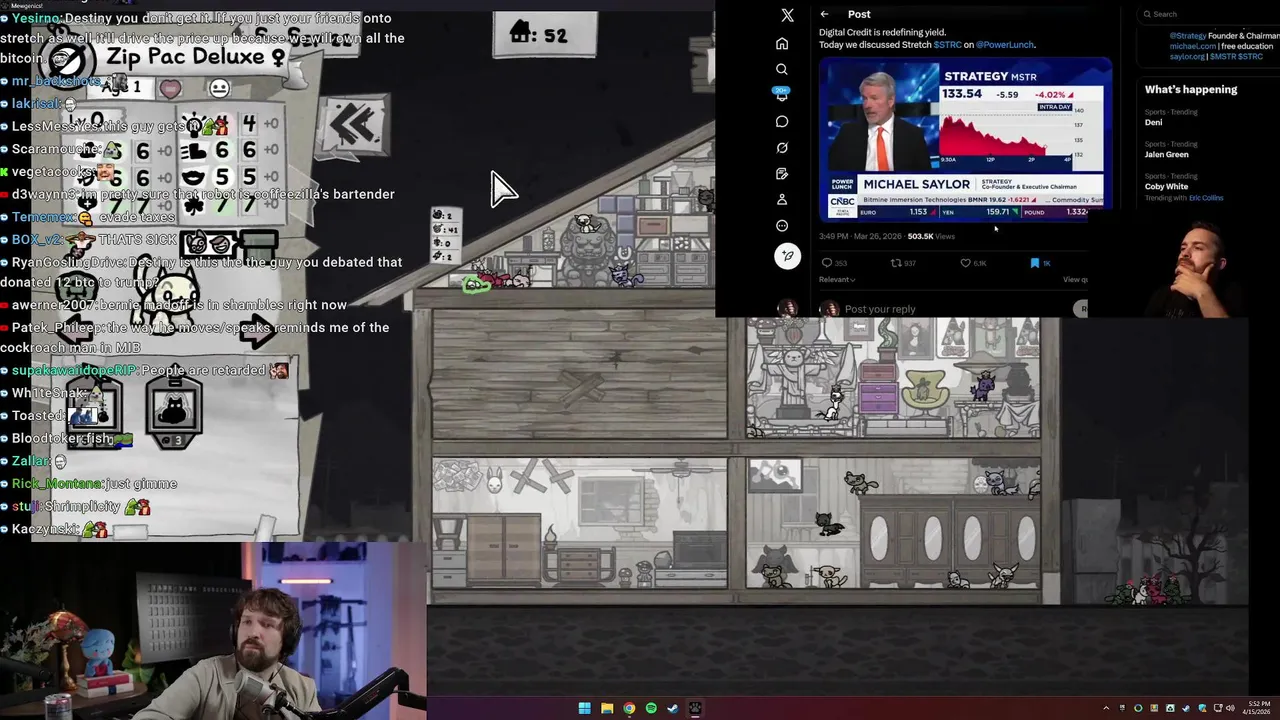
Task: Open the Articles icon in the X sidebar
Action: pyautogui.click(x=782, y=173)
